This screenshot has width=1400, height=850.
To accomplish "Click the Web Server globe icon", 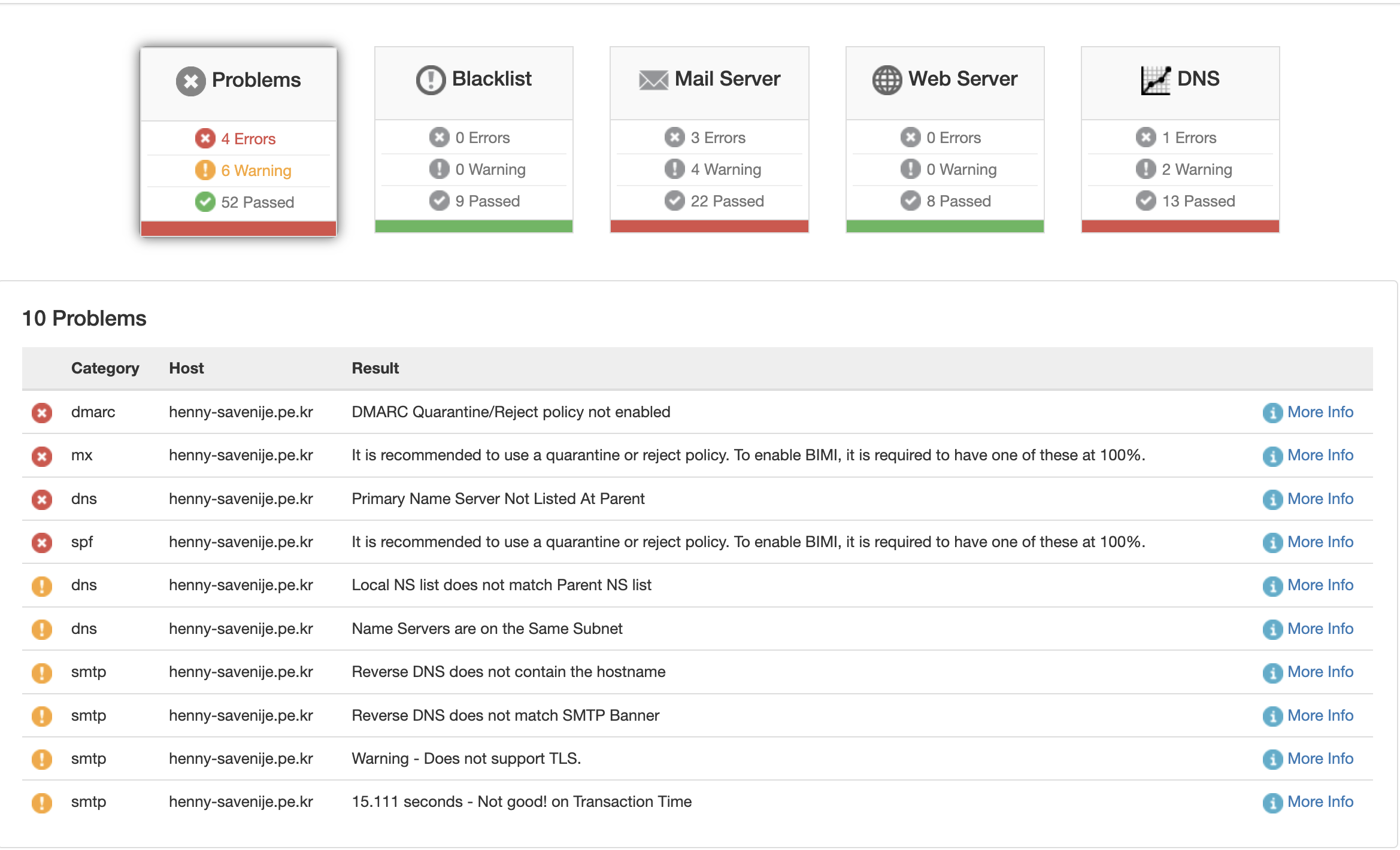I will 887,80.
